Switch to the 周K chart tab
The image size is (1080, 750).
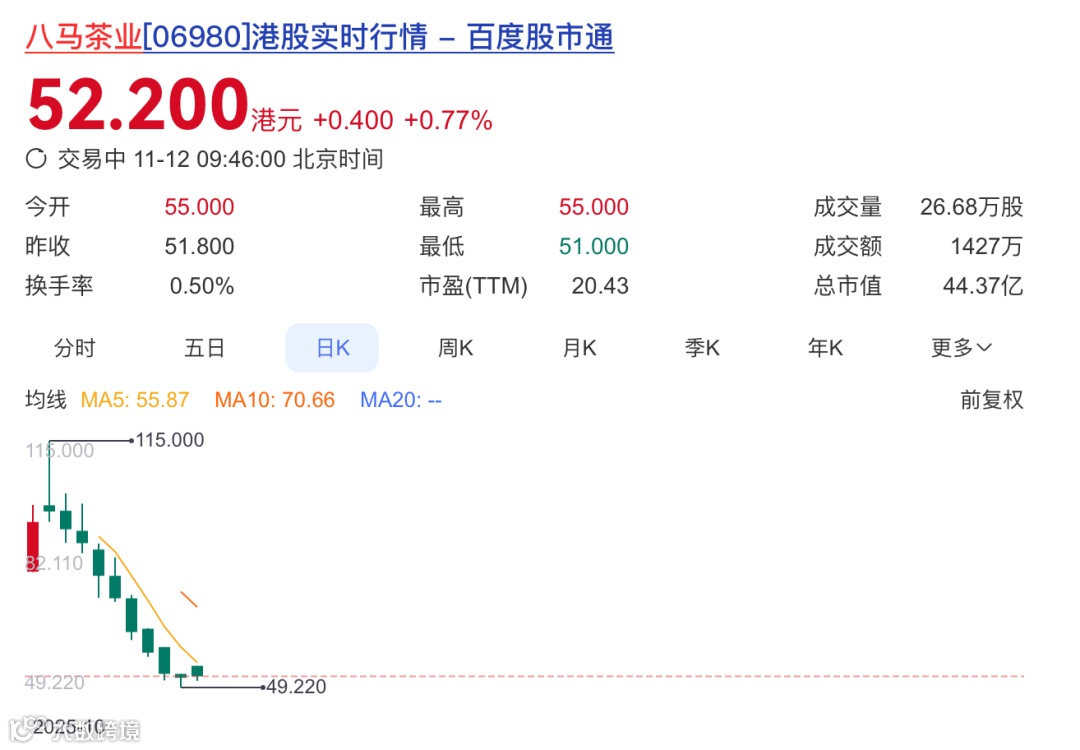(x=455, y=348)
